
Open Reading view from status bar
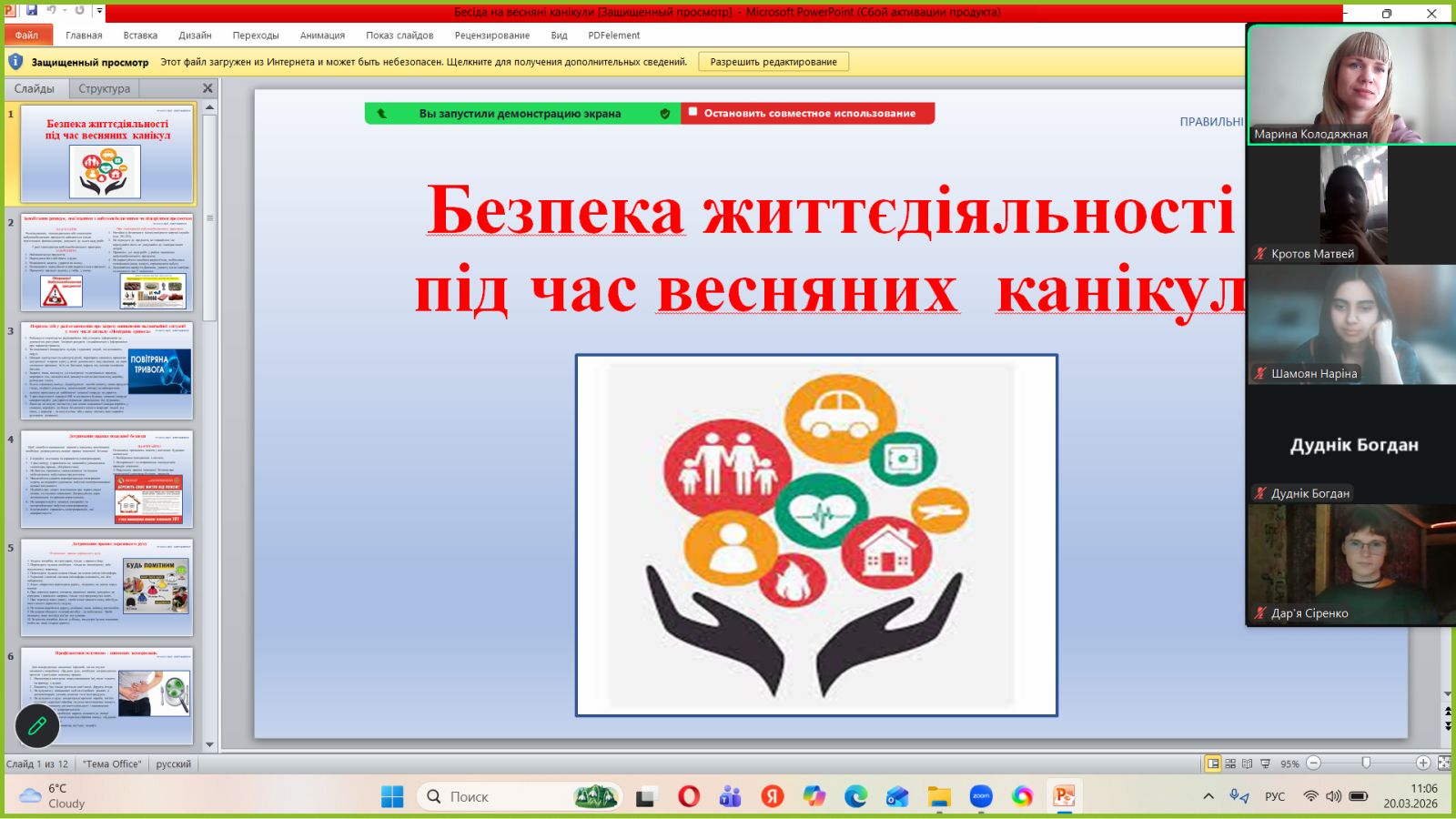pos(1248,763)
